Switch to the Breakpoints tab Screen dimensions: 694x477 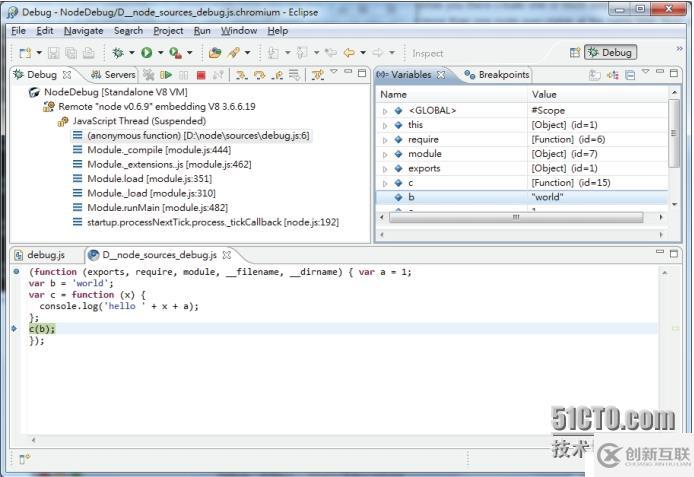pos(497,75)
